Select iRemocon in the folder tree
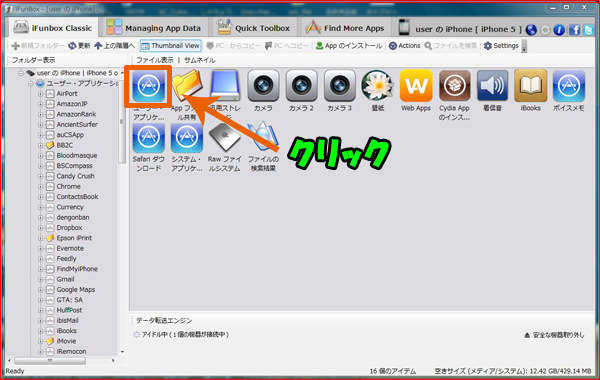The image size is (600, 380). point(71,352)
